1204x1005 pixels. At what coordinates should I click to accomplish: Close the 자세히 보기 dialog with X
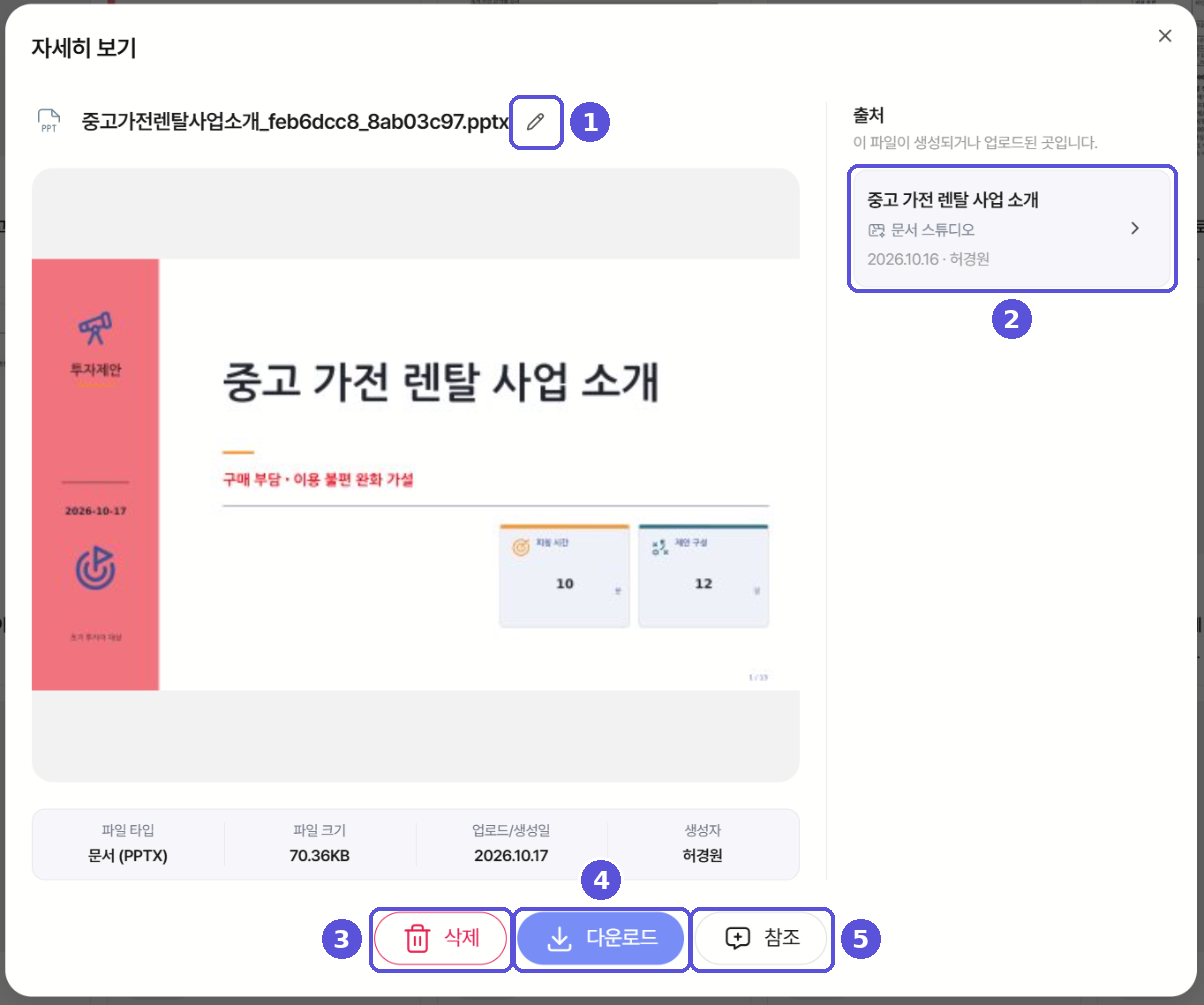(x=1165, y=36)
